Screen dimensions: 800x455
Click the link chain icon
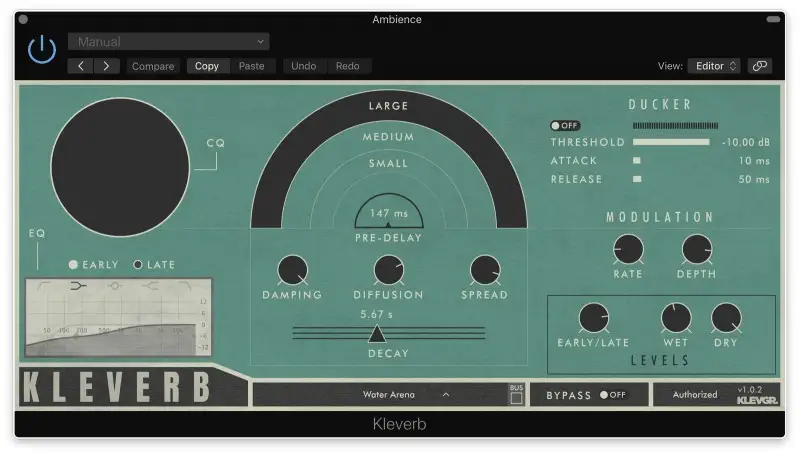[x=760, y=66]
